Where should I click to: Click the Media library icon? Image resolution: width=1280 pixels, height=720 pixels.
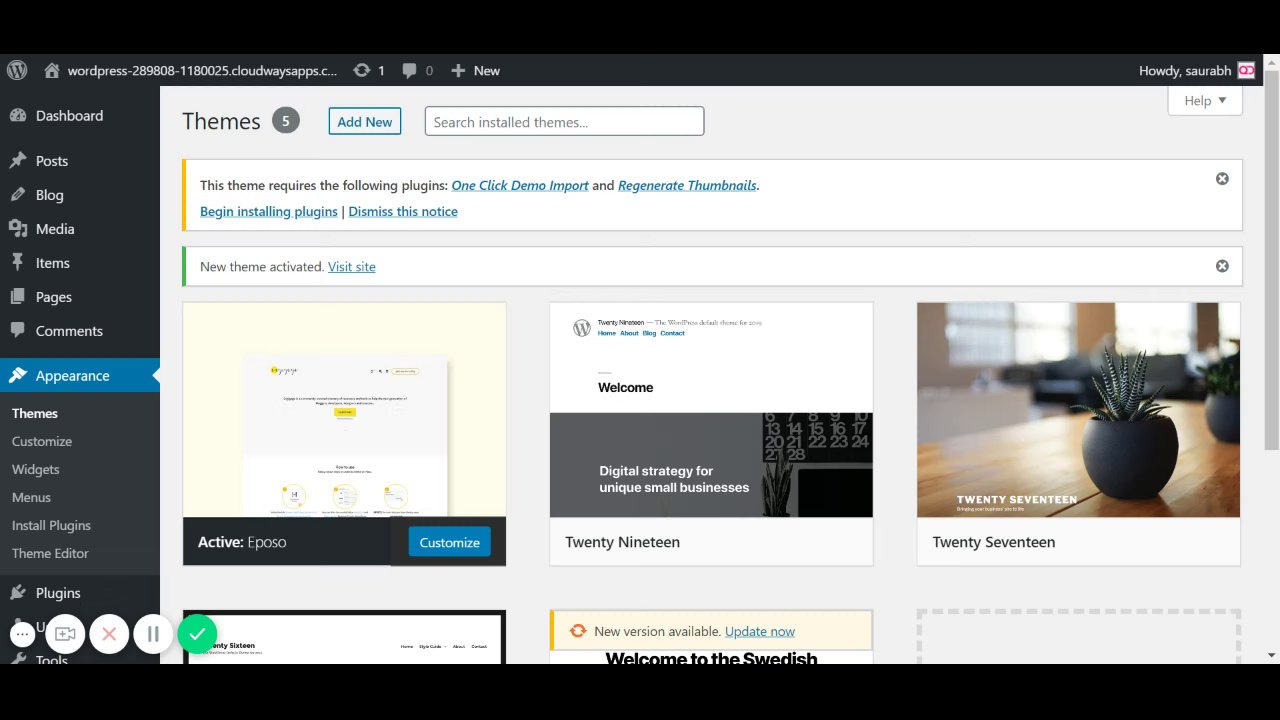(18, 228)
